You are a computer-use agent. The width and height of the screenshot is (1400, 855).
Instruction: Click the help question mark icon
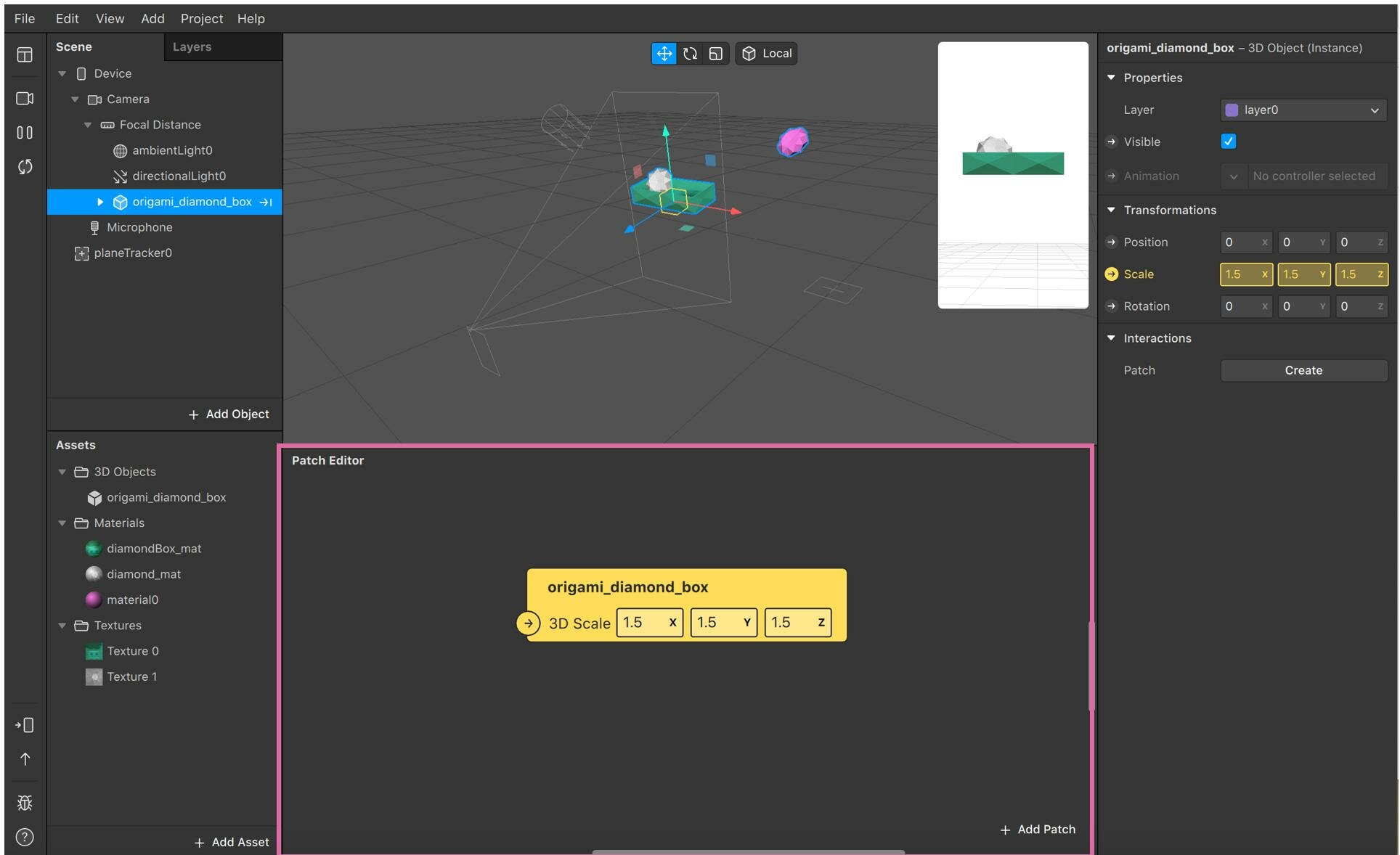click(x=25, y=838)
